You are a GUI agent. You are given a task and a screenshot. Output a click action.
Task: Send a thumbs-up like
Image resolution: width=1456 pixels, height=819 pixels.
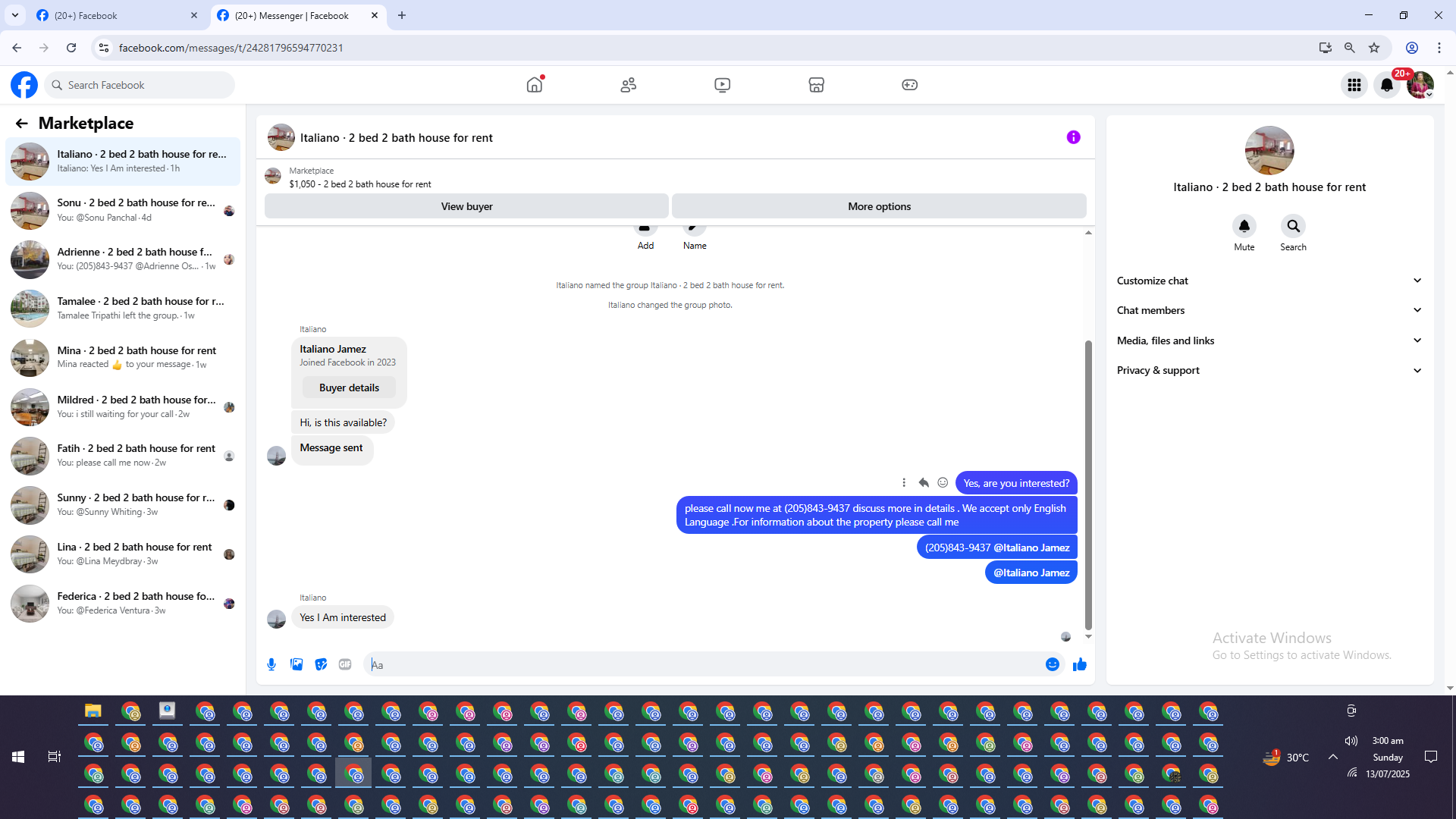tap(1079, 664)
